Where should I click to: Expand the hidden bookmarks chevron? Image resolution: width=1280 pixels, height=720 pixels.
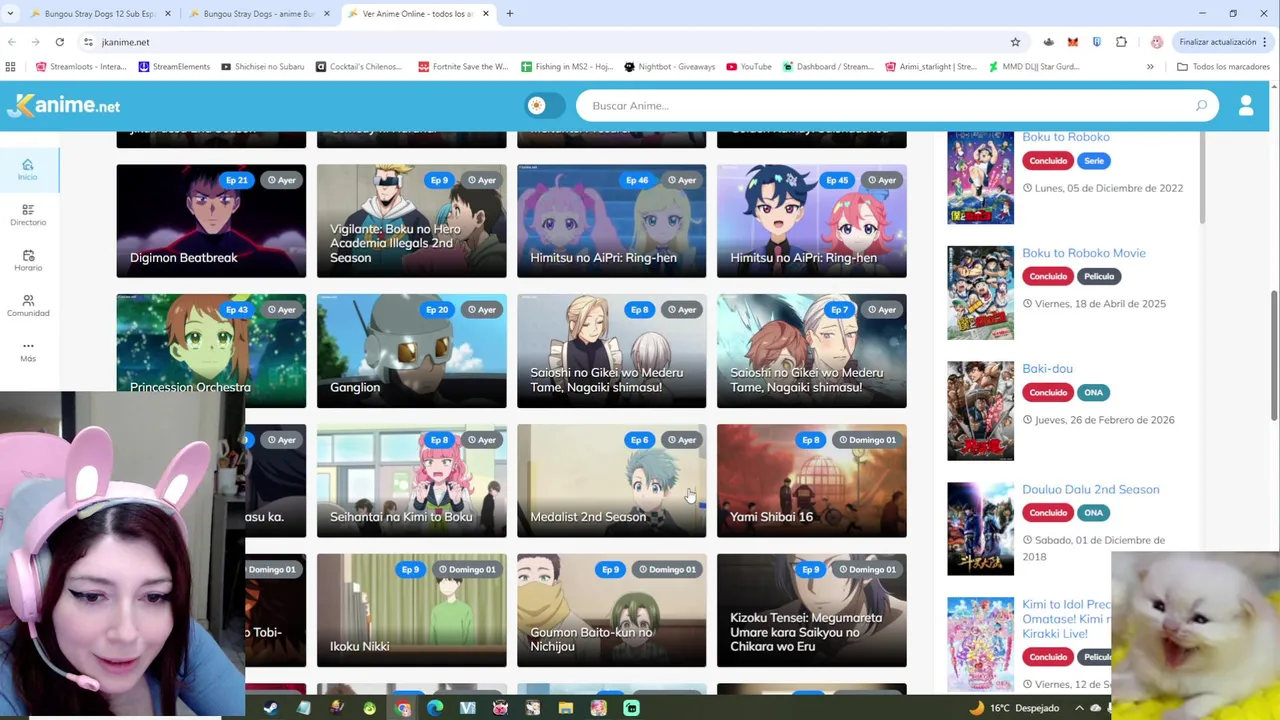tap(1150, 67)
